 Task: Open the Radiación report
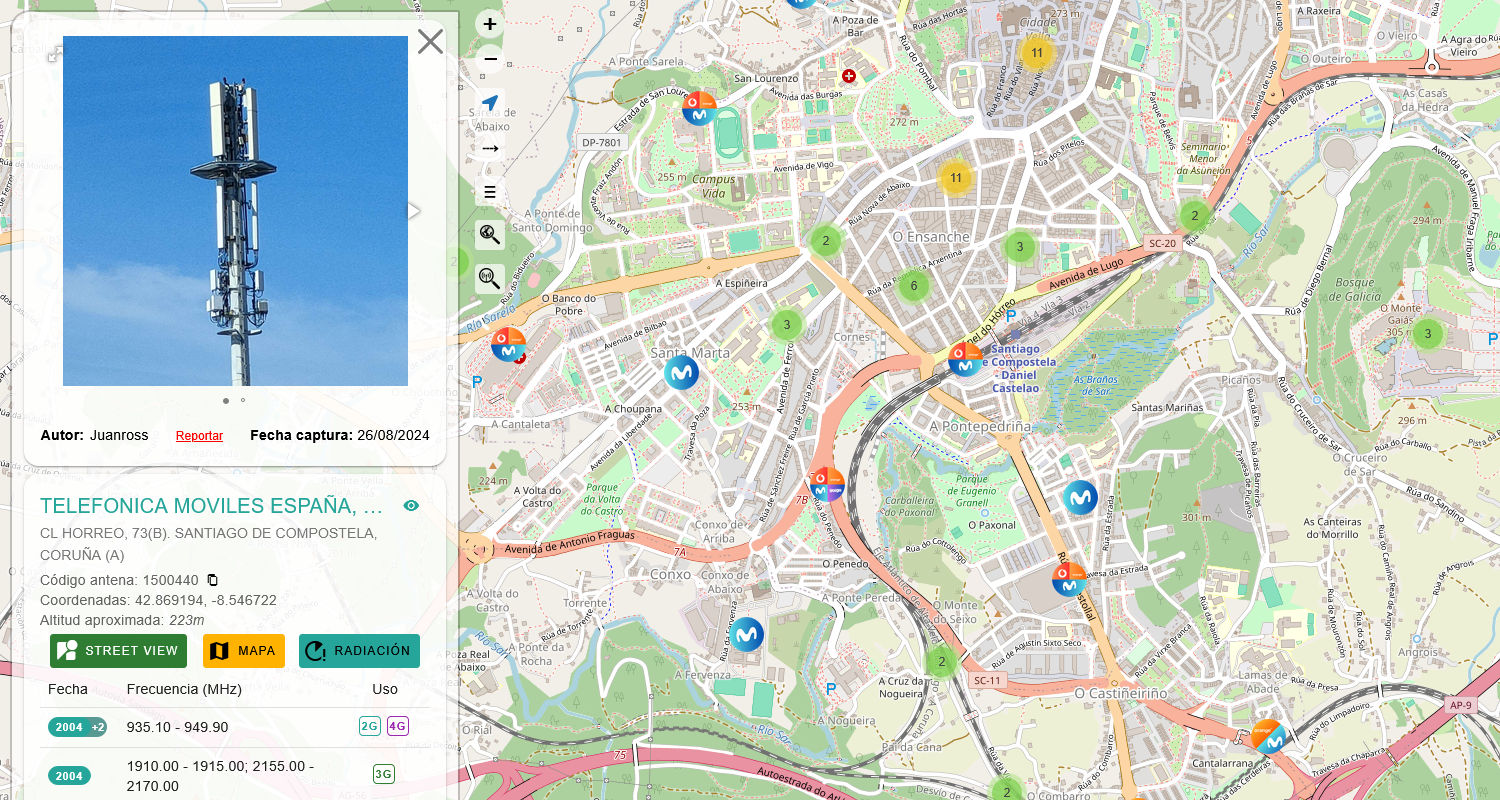359,651
